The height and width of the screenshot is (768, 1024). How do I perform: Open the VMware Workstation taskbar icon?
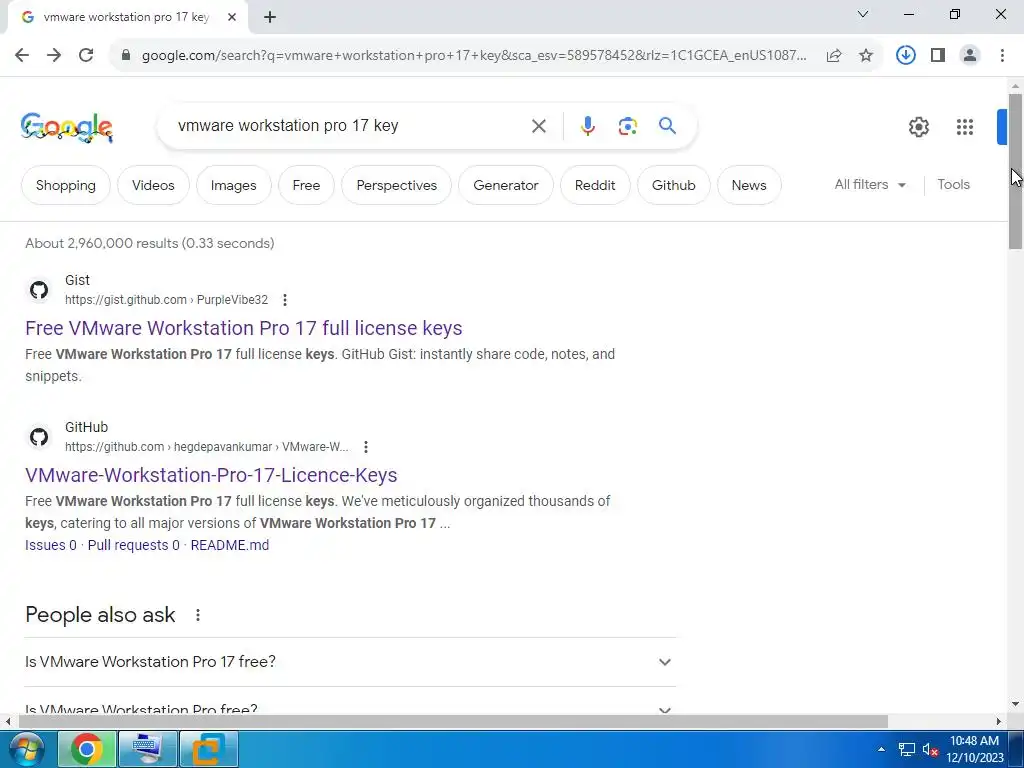tap(208, 748)
